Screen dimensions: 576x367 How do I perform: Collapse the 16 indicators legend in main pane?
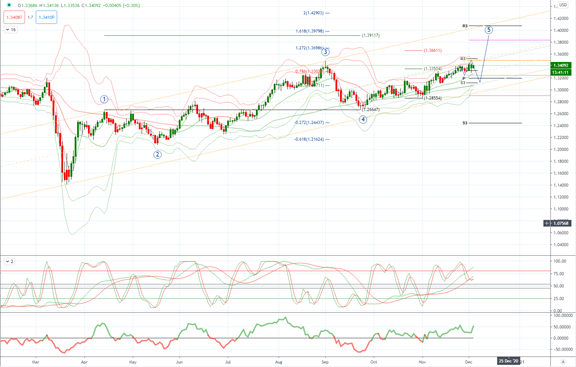point(11,30)
